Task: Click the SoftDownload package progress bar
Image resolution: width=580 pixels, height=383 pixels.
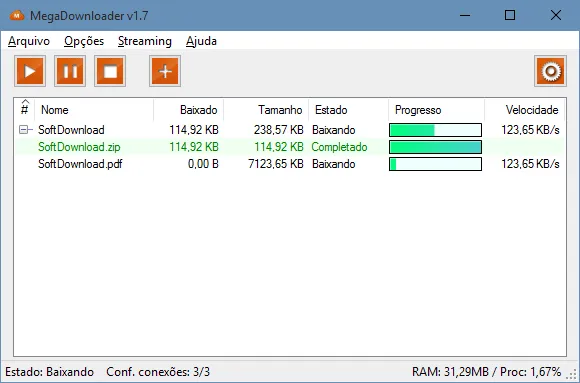Action: tap(435, 130)
